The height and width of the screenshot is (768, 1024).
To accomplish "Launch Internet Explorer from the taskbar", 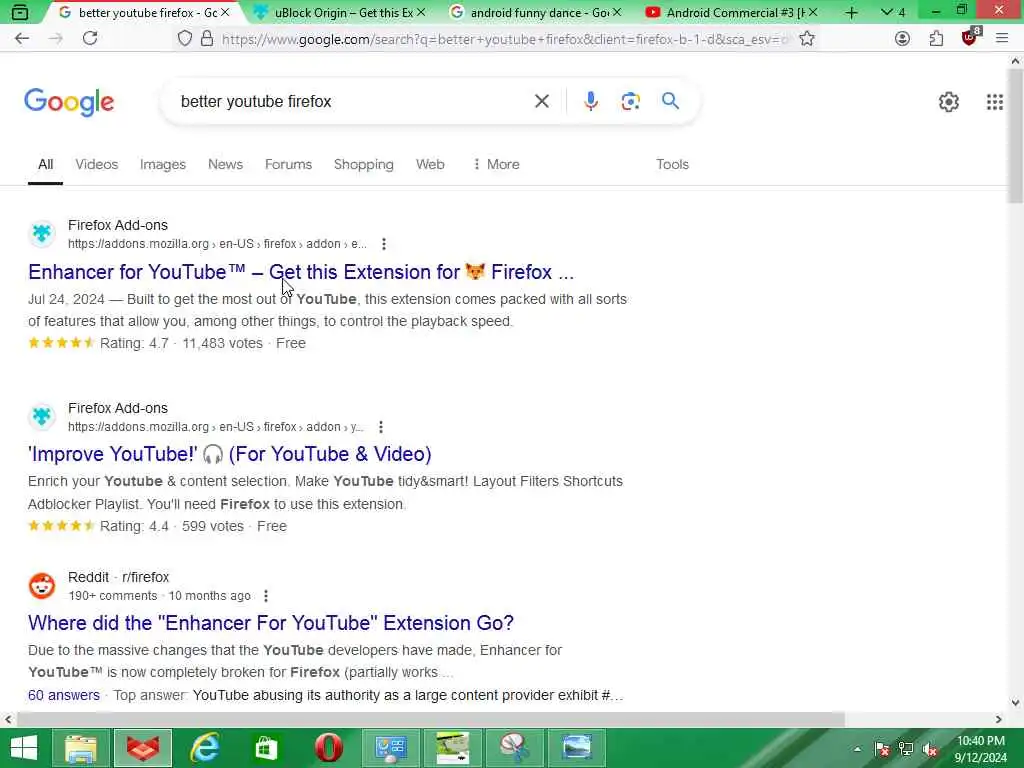I will (204, 748).
